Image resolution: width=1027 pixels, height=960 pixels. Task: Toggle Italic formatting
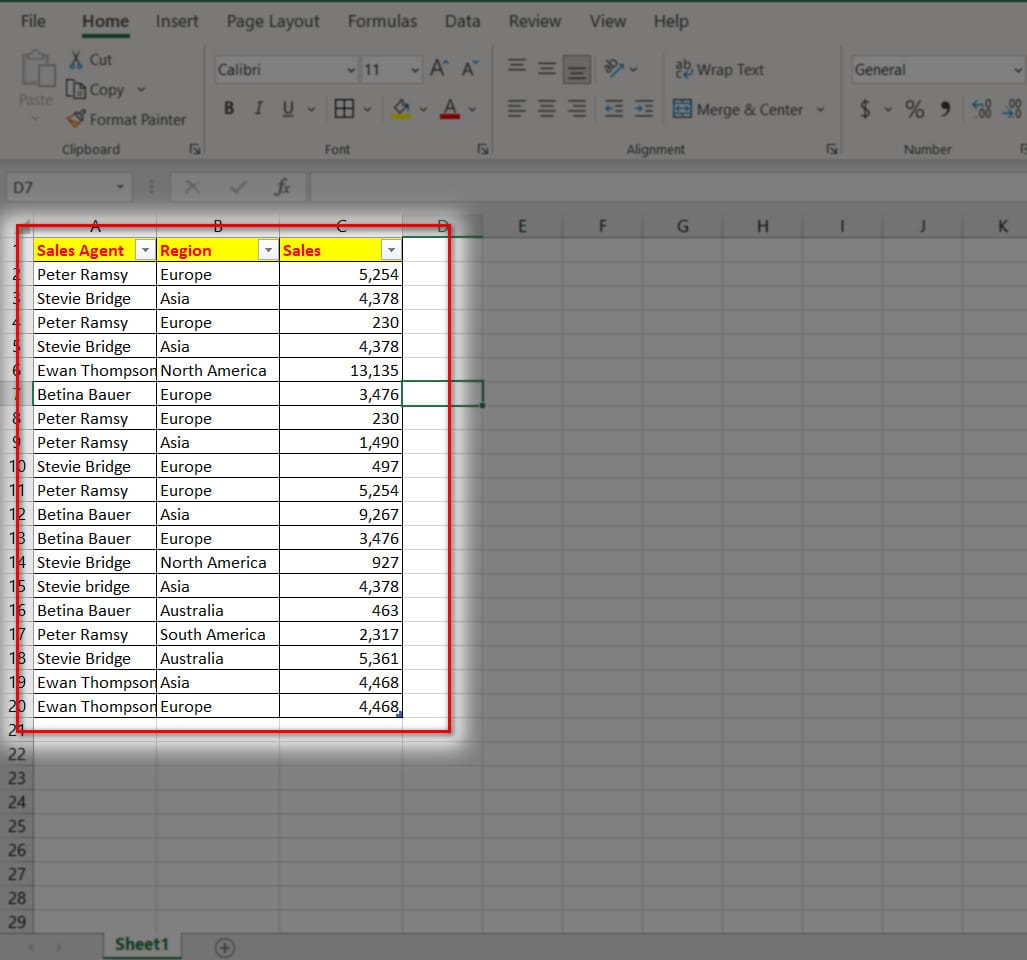pyautogui.click(x=258, y=109)
